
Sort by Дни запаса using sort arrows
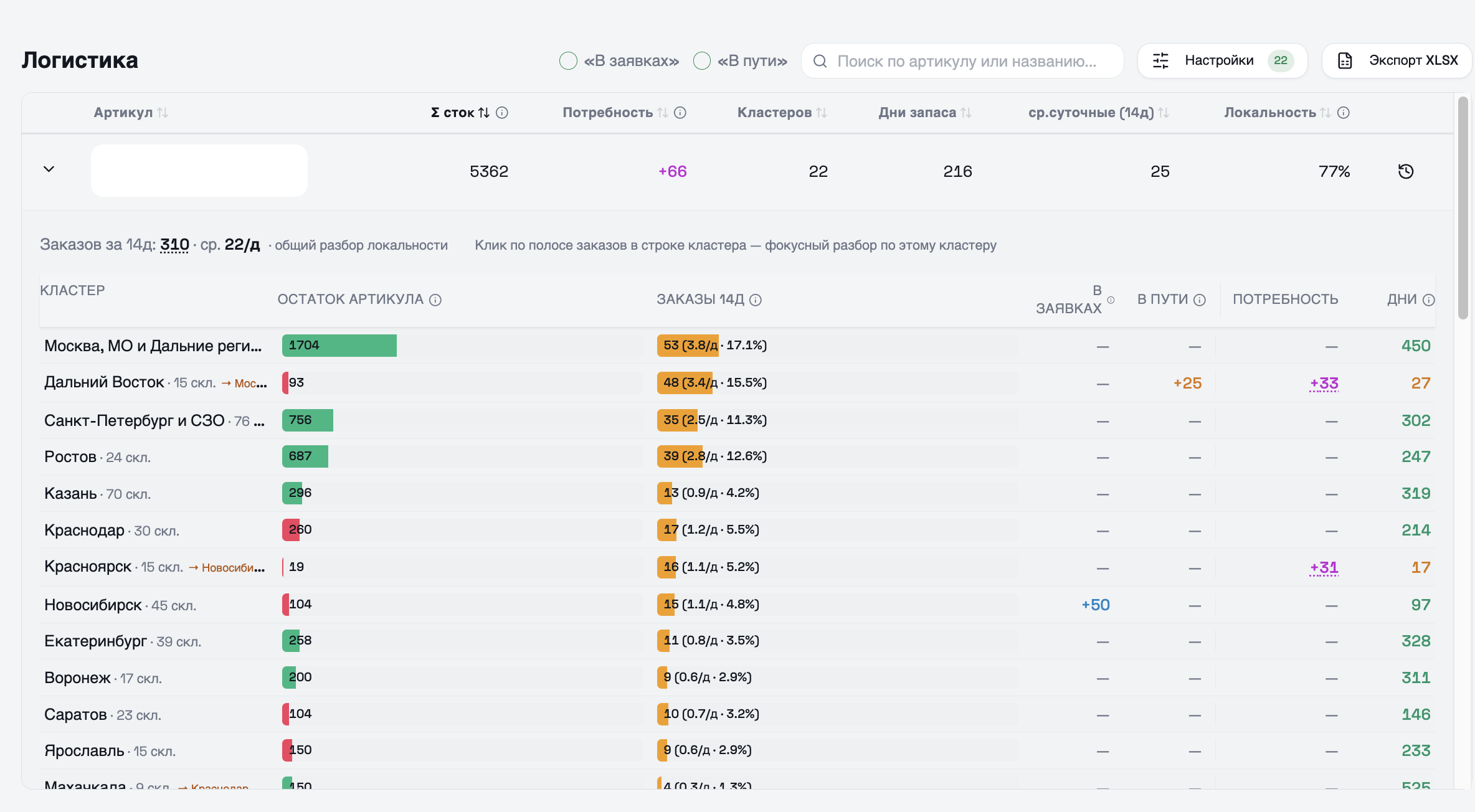tap(966, 113)
